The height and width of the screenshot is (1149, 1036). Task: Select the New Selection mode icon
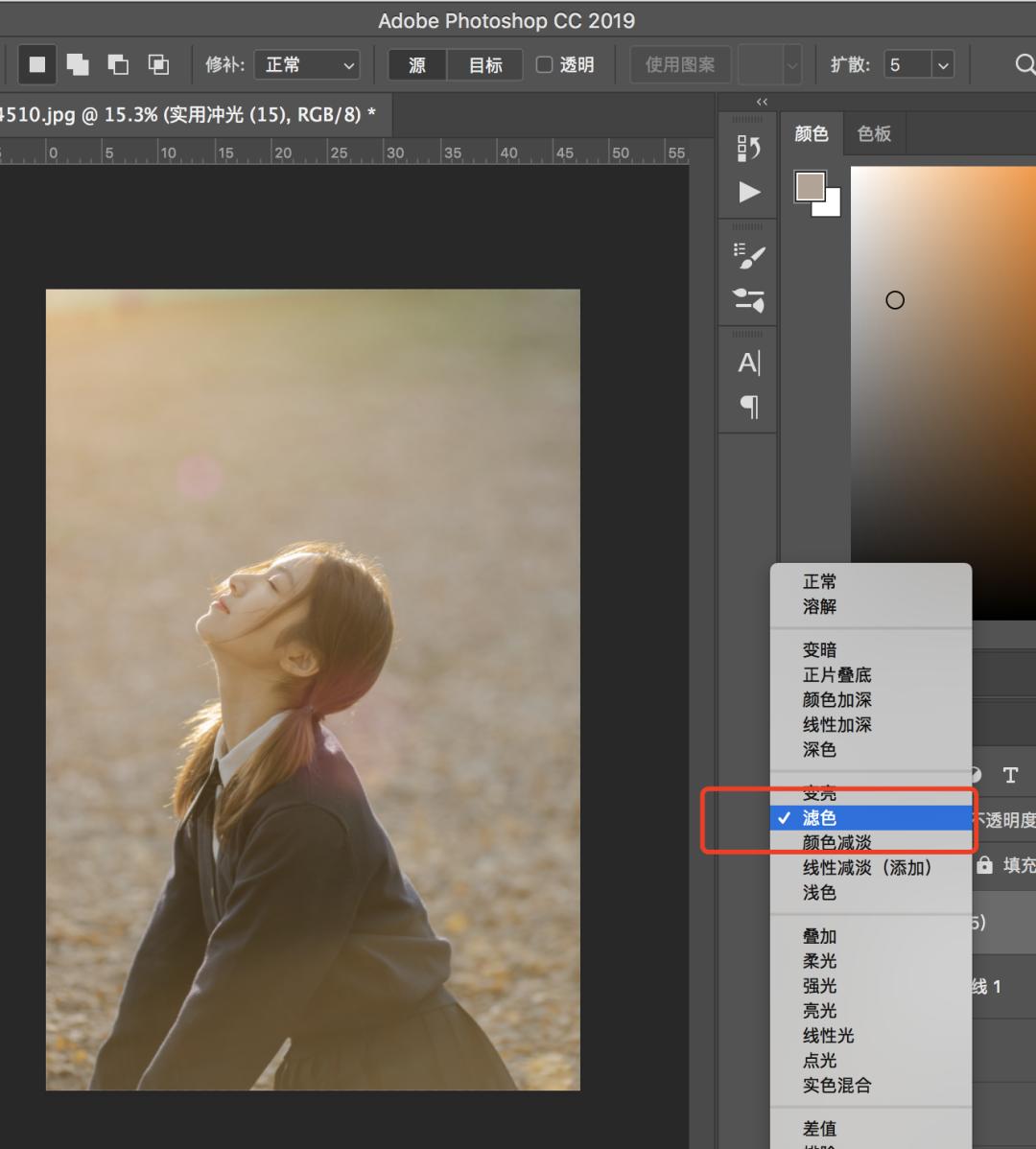click(36, 64)
